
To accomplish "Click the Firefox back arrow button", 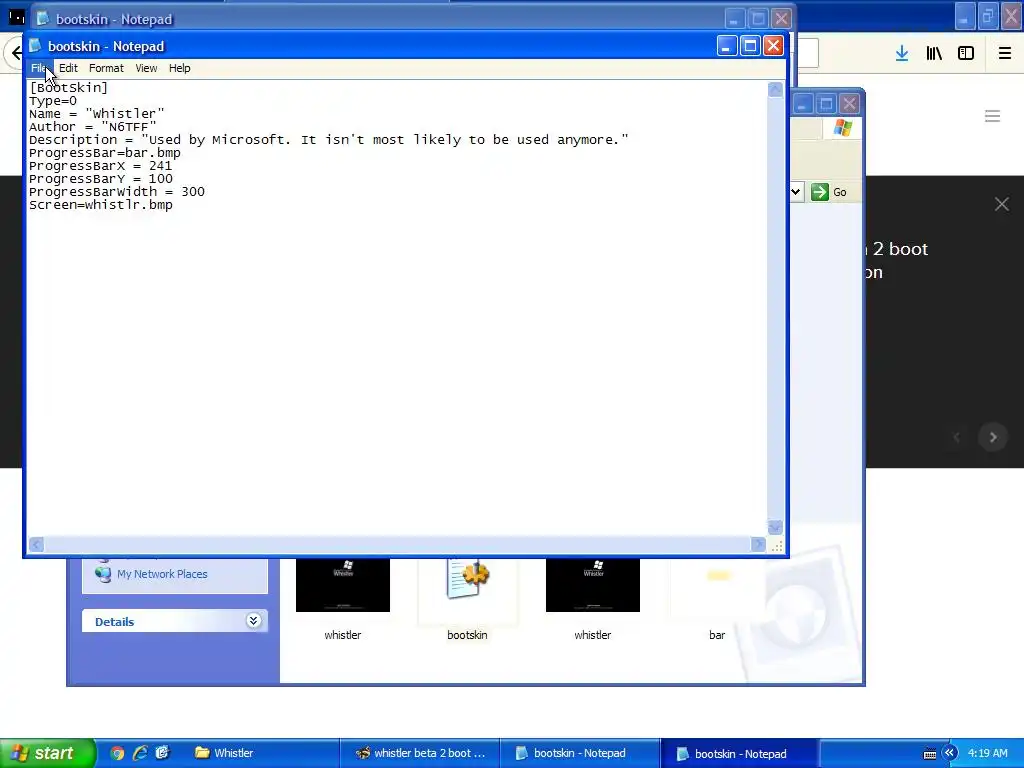I will coord(16,53).
